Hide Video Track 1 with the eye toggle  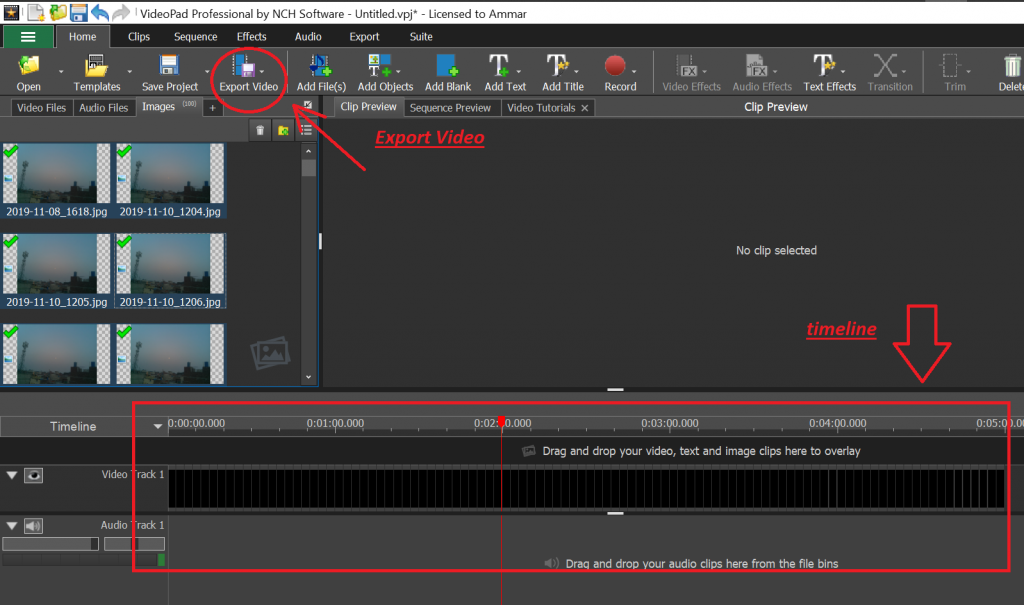click(35, 475)
